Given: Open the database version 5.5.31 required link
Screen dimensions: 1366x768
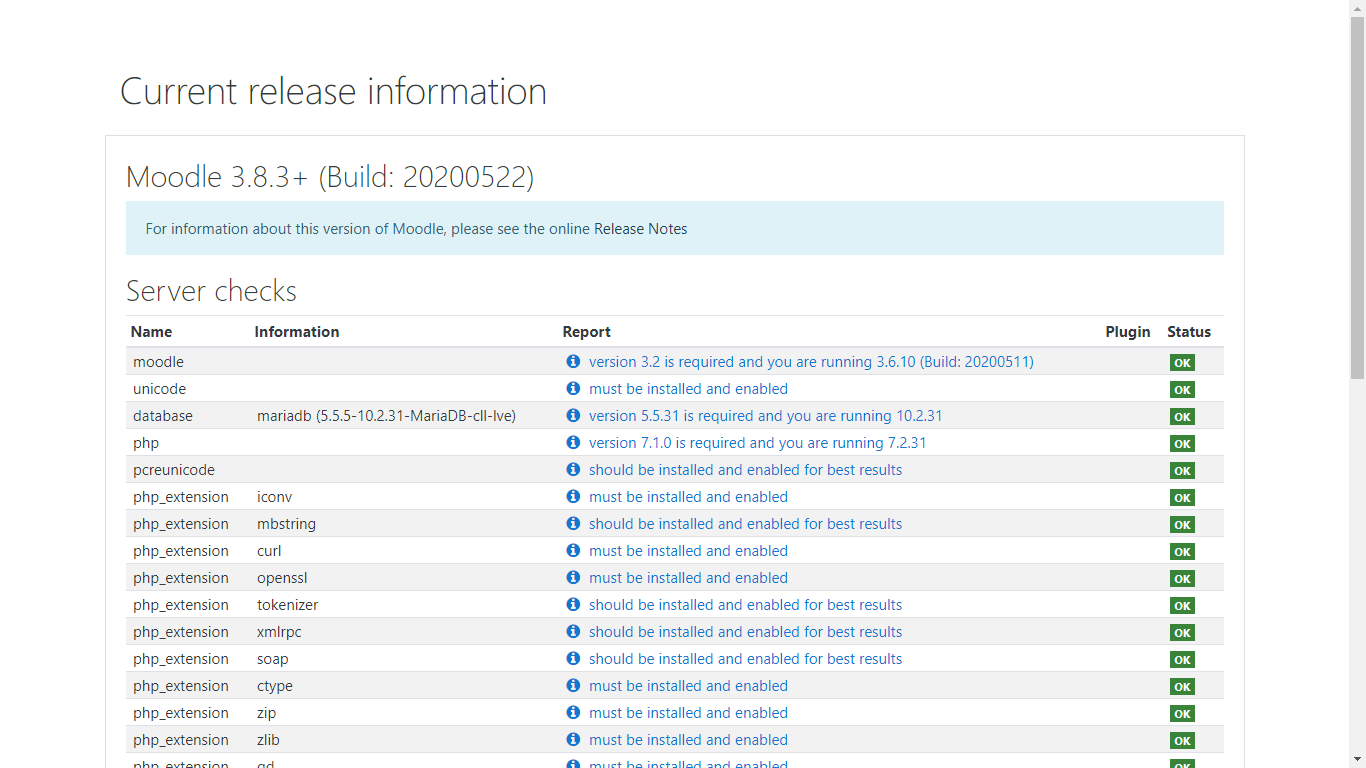Looking at the screenshot, I should pyautogui.click(x=765, y=416).
